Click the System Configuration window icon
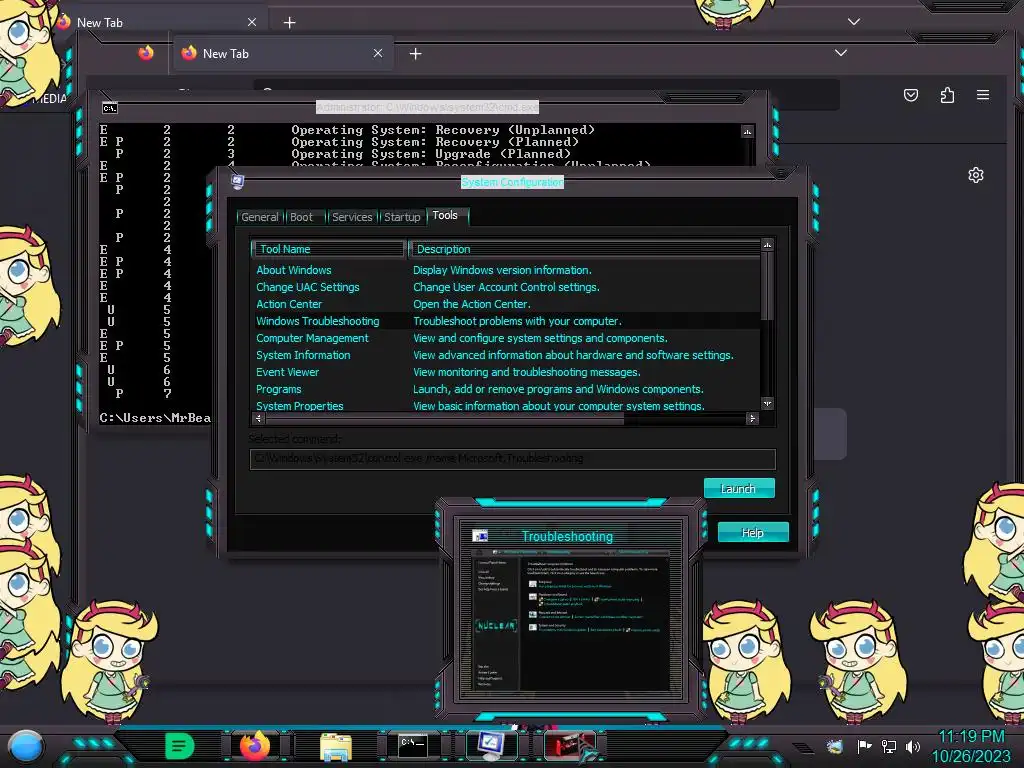 tap(238, 181)
